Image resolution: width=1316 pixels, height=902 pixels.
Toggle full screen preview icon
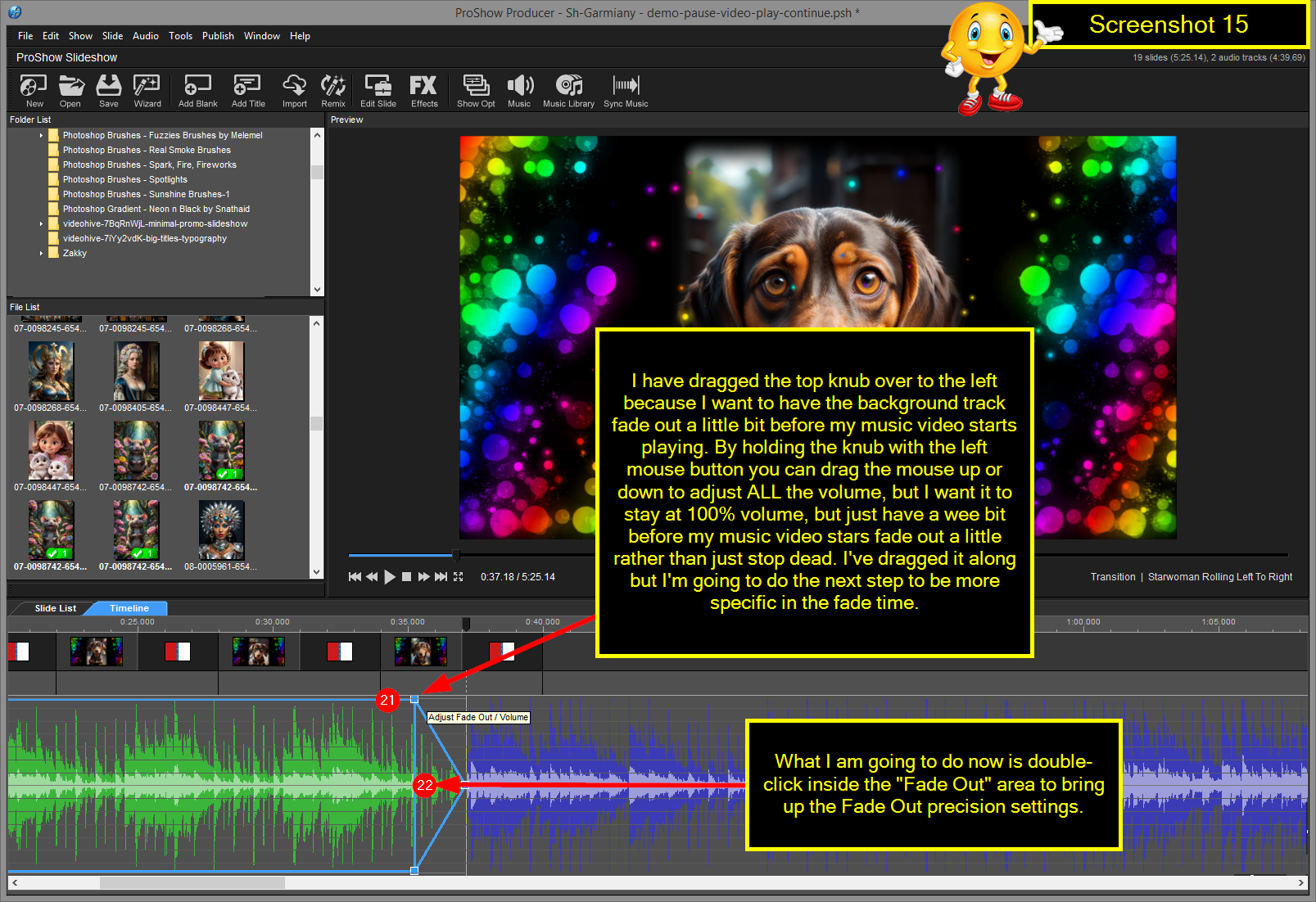click(458, 577)
